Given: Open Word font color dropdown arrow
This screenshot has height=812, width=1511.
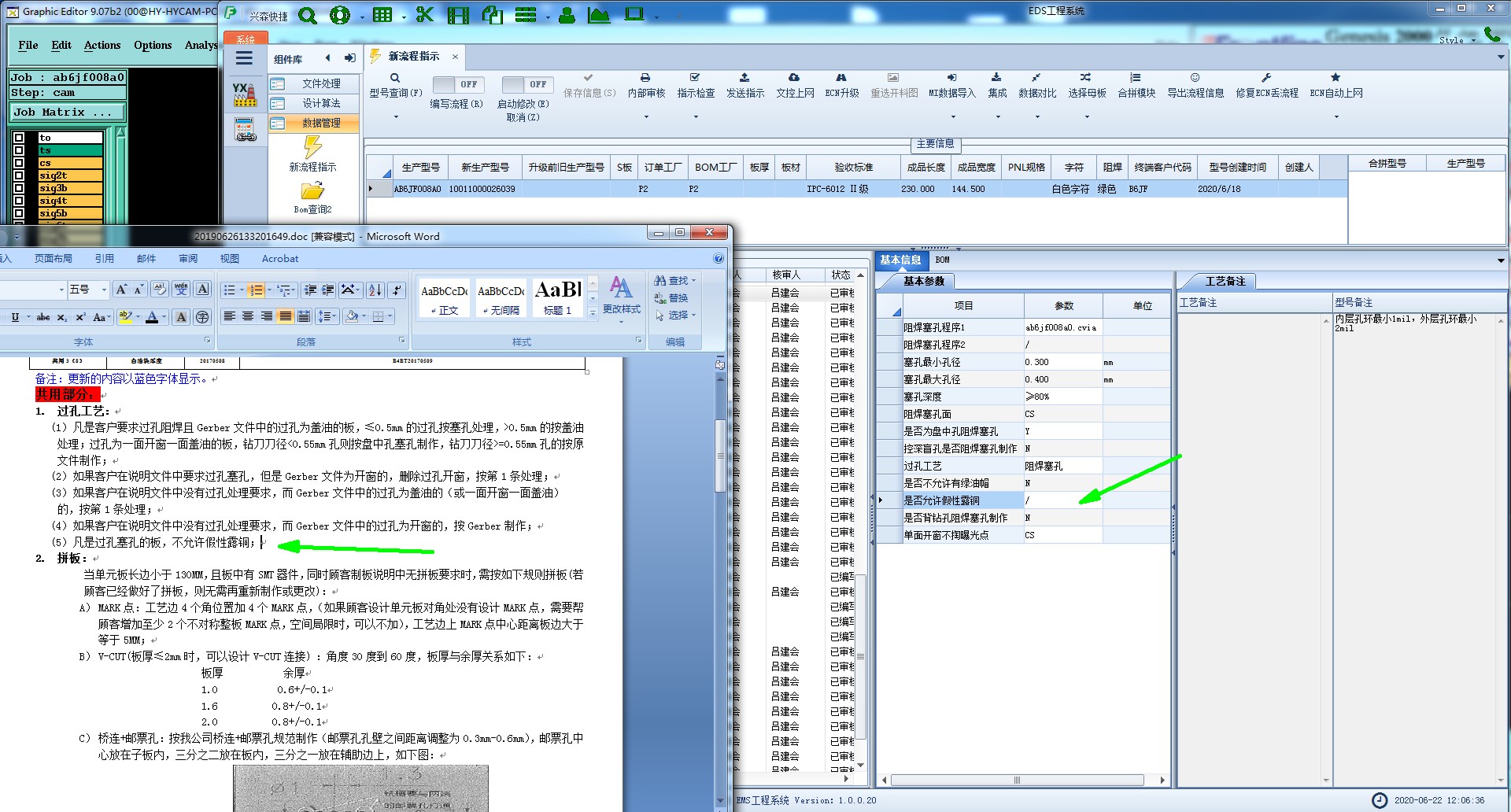Looking at the screenshot, I should click(x=164, y=317).
